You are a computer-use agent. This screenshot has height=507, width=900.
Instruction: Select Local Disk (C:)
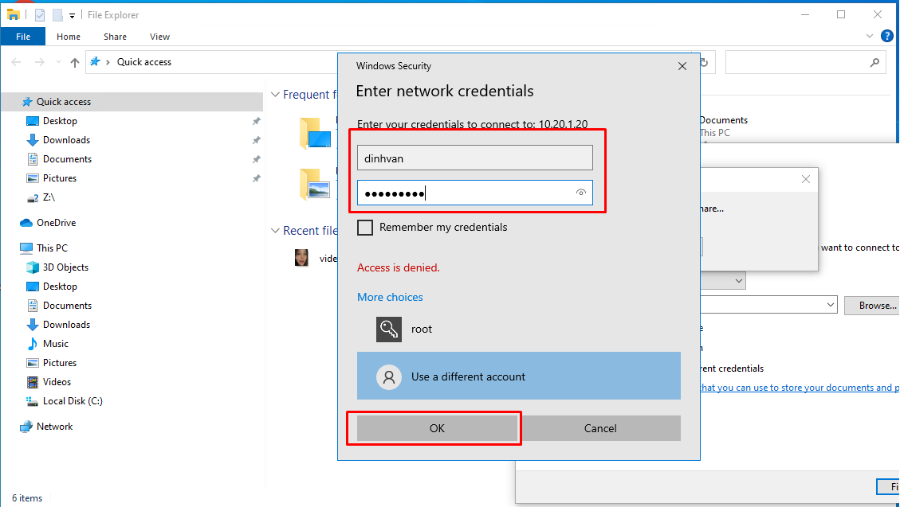tap(73, 401)
